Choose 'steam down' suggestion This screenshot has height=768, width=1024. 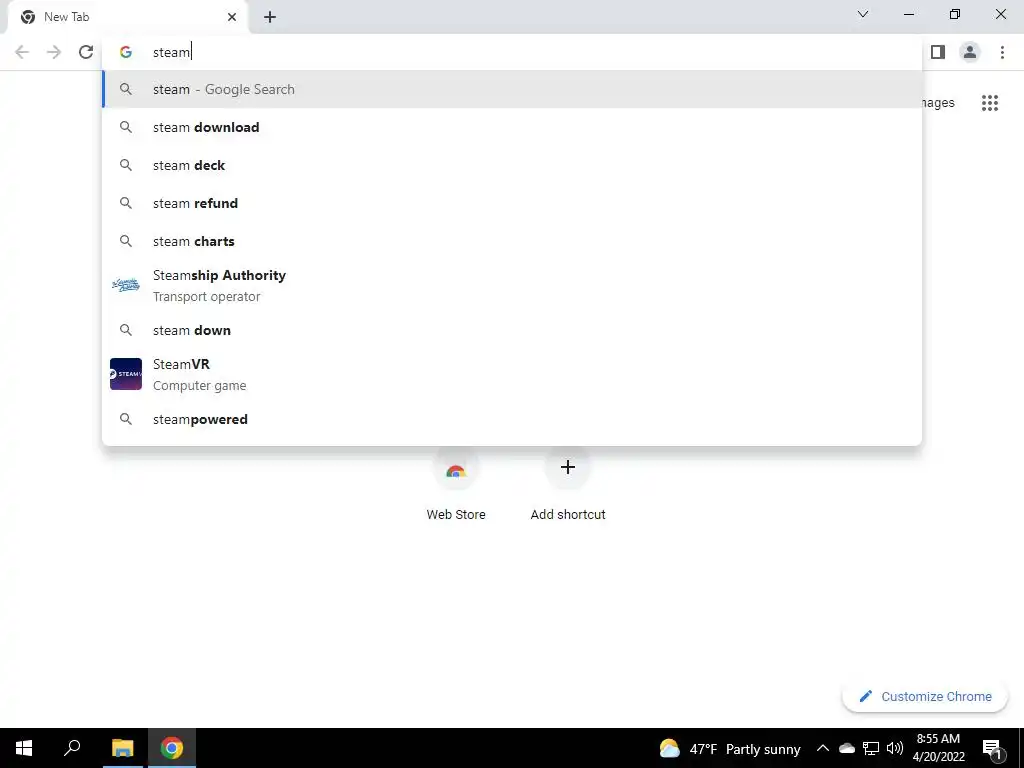512,330
